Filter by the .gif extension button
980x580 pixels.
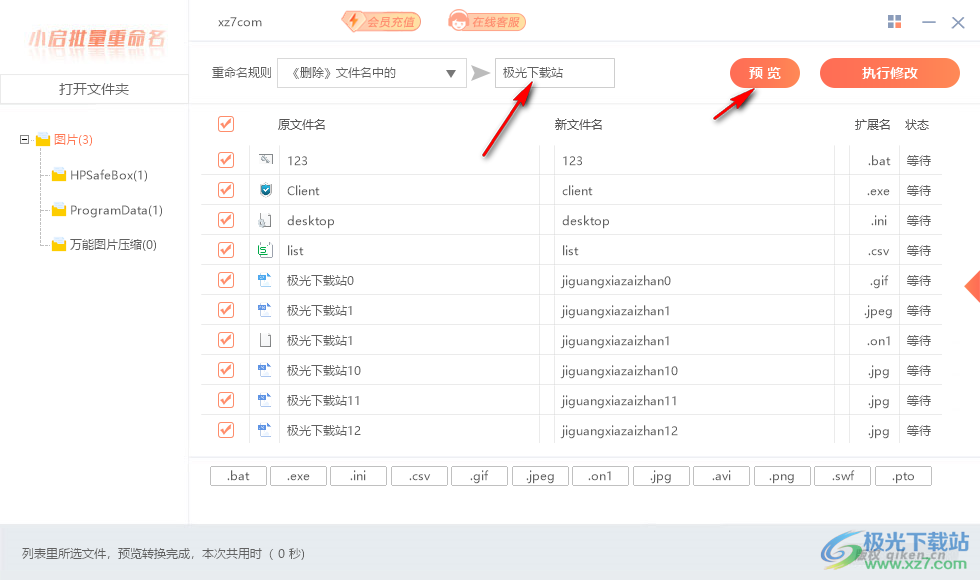click(479, 476)
